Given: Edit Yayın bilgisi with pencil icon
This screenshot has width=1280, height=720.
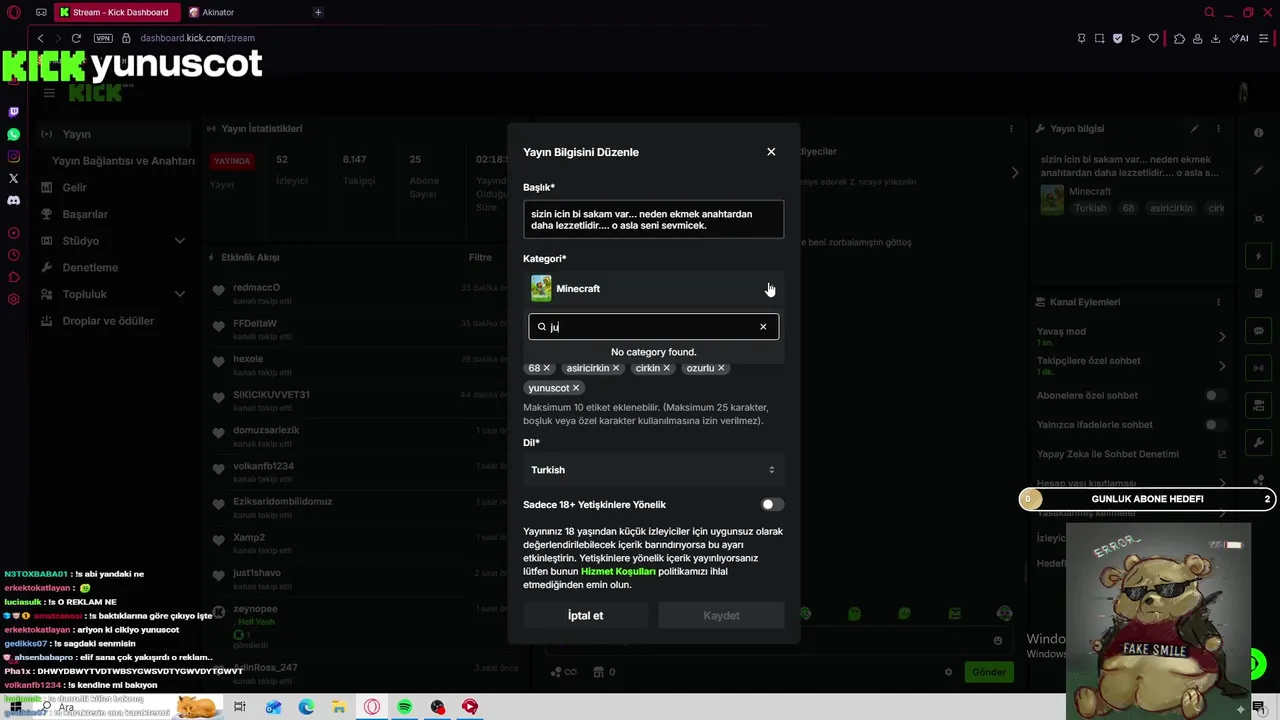Looking at the screenshot, I should pyautogui.click(x=1194, y=129).
